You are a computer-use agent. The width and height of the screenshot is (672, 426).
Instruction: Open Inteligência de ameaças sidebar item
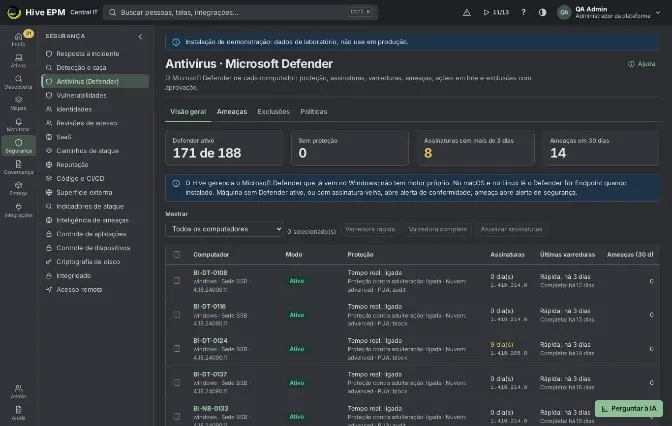coord(95,220)
